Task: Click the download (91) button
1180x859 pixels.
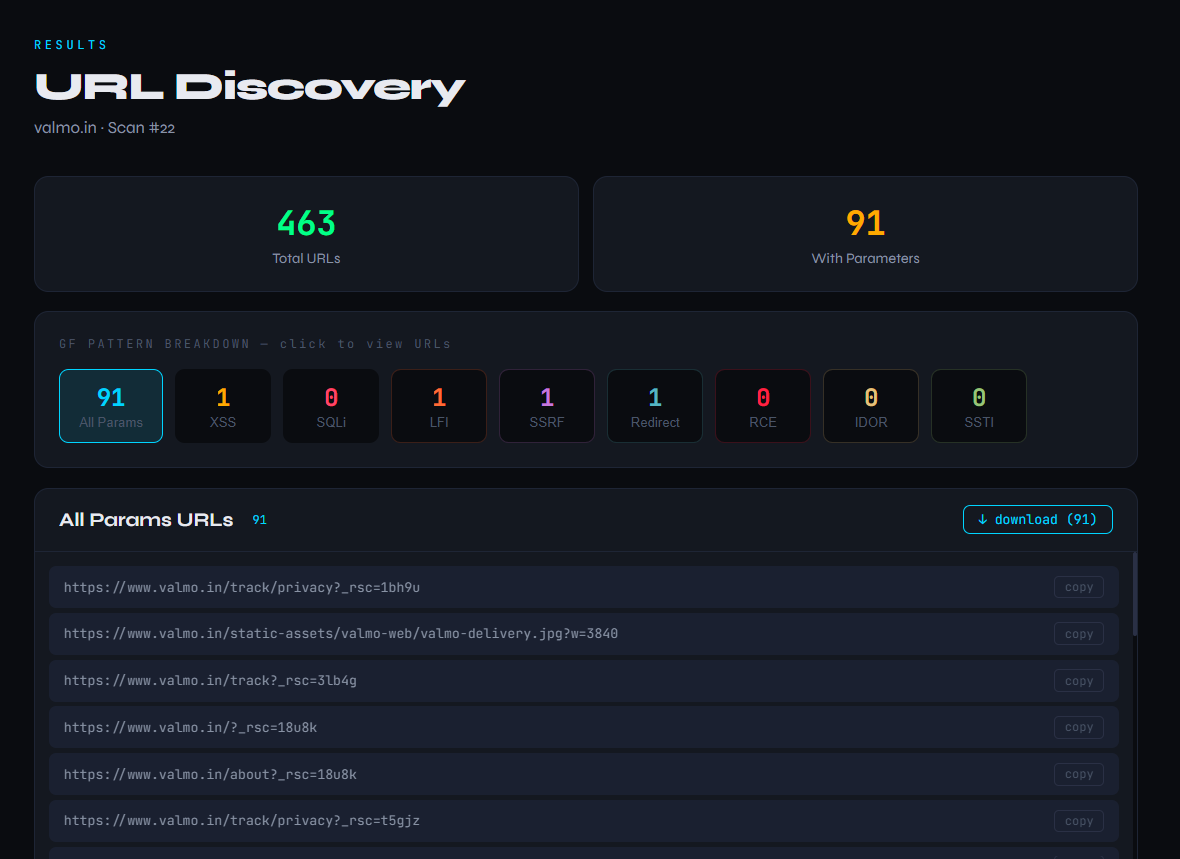Action: pyautogui.click(x=1038, y=519)
